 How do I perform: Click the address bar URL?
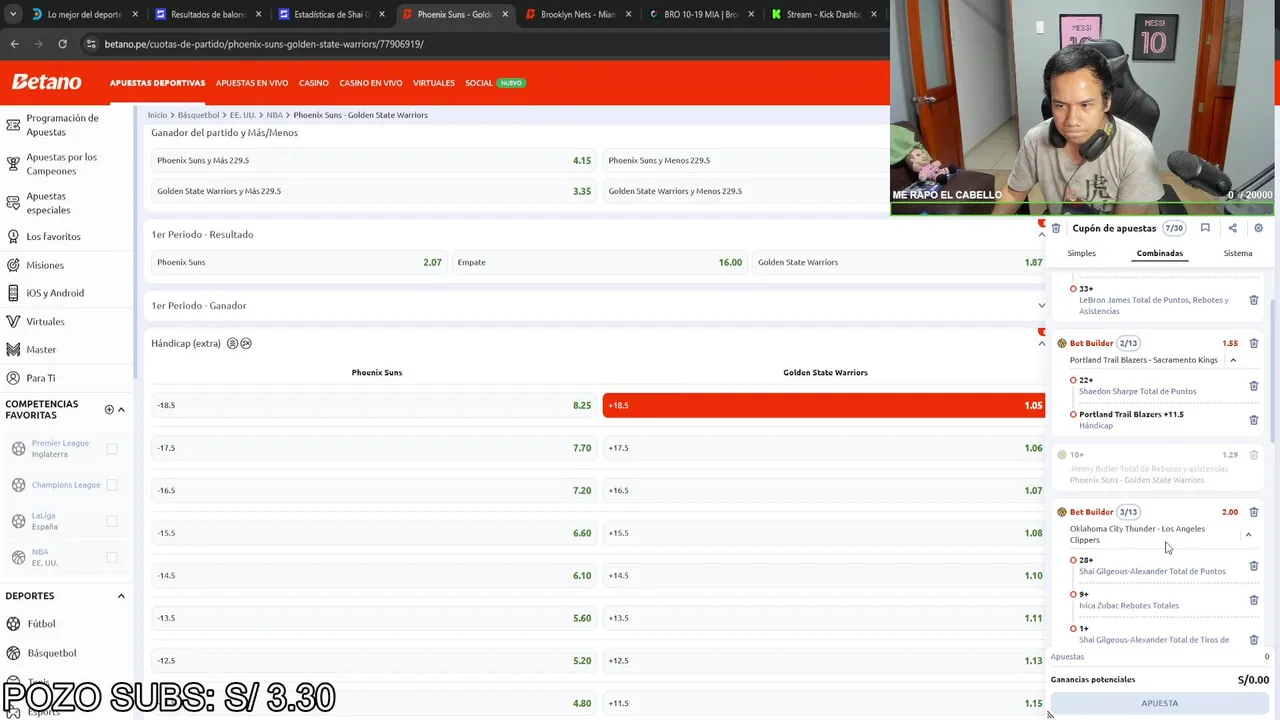264,44
